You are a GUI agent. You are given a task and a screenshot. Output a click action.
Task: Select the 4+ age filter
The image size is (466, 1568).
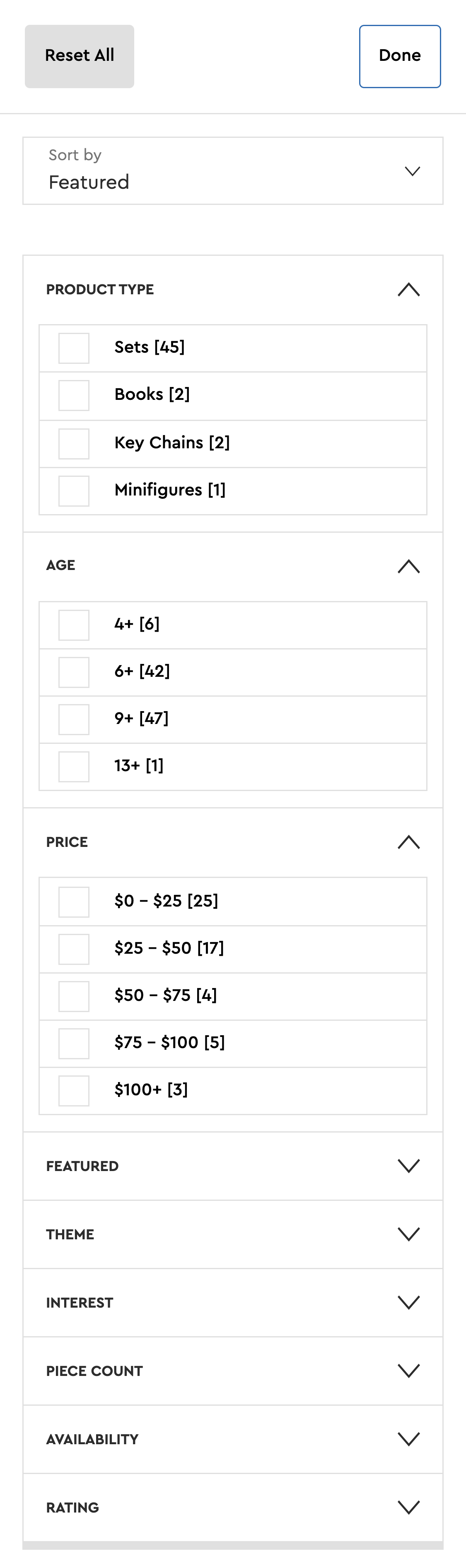tap(73, 624)
